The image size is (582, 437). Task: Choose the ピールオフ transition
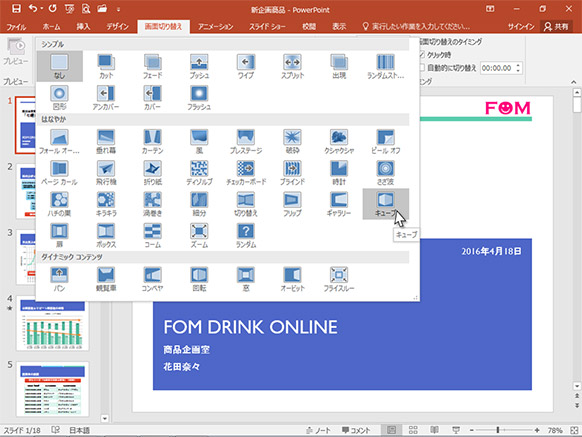[386, 141]
